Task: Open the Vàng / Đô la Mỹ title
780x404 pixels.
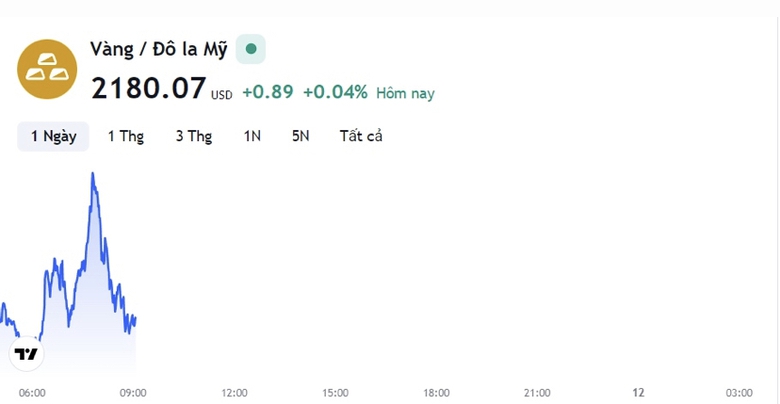Action: [x=158, y=48]
